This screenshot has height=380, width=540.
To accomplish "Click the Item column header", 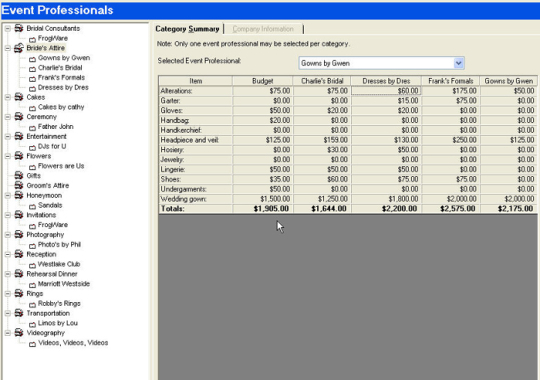I will (196, 81).
